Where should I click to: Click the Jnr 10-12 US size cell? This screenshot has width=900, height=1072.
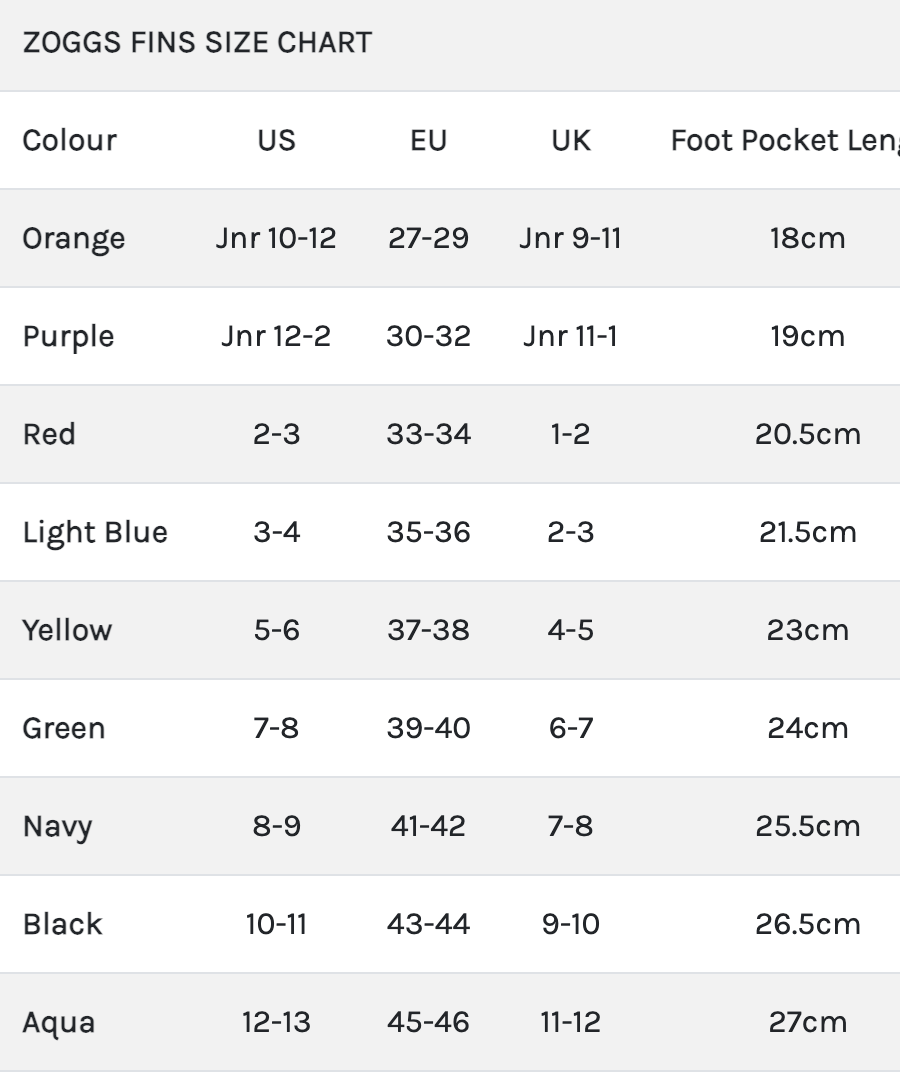pyautogui.click(x=276, y=238)
